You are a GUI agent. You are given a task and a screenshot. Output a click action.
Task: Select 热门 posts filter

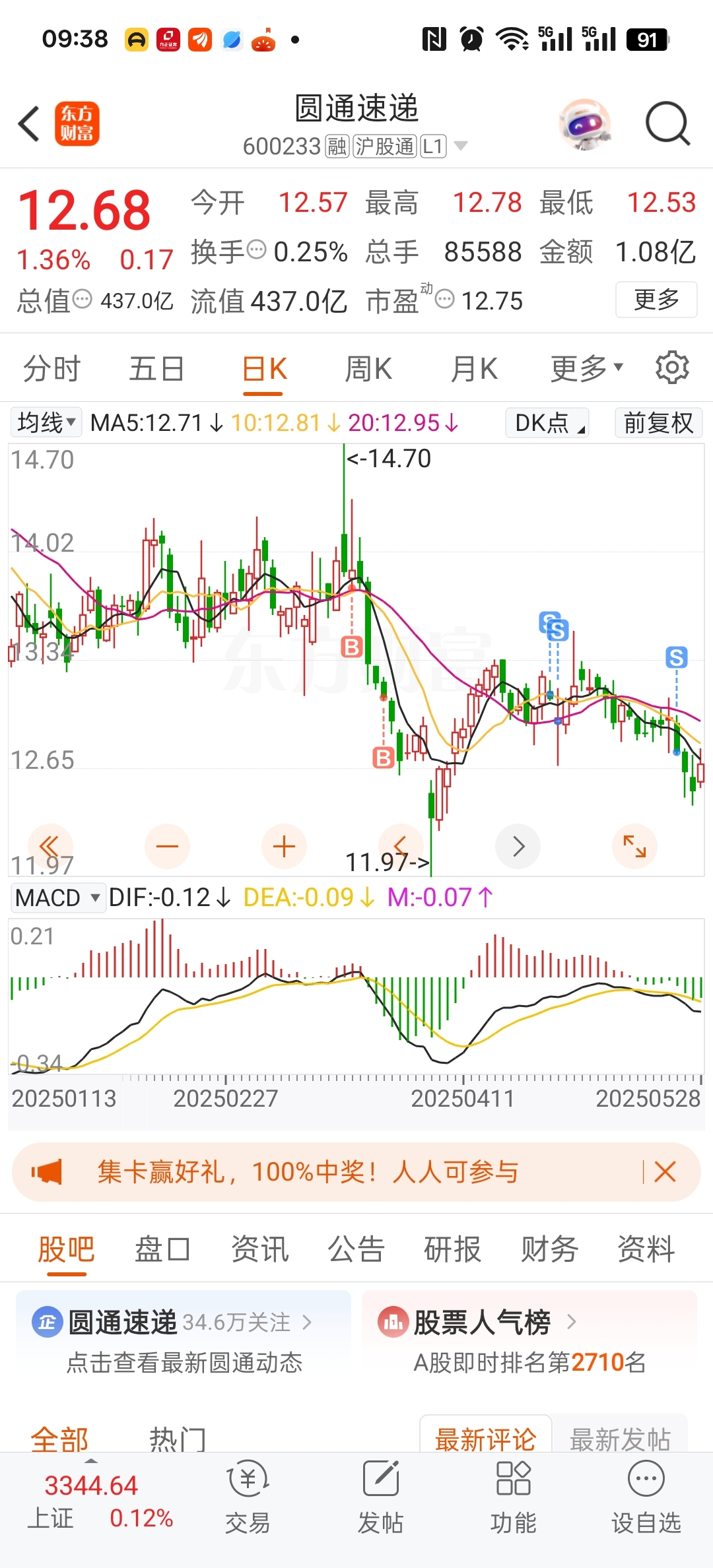pos(178,1439)
